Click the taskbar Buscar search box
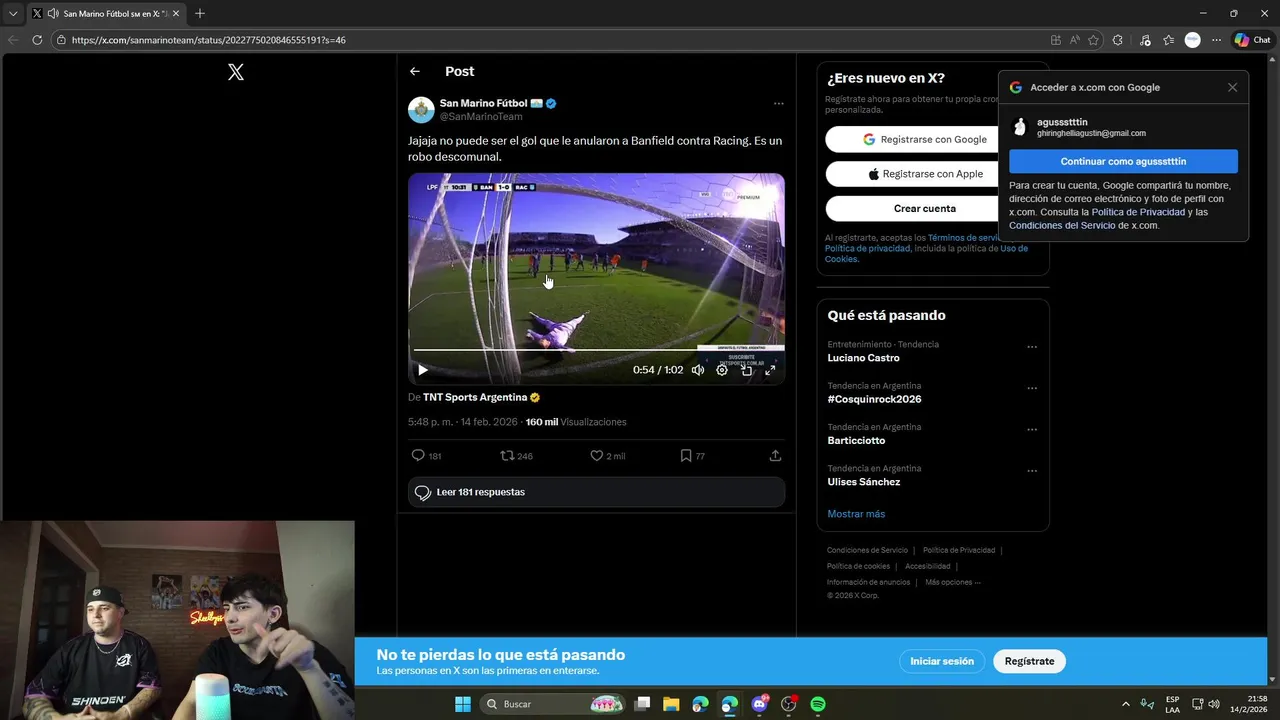 coord(553,704)
